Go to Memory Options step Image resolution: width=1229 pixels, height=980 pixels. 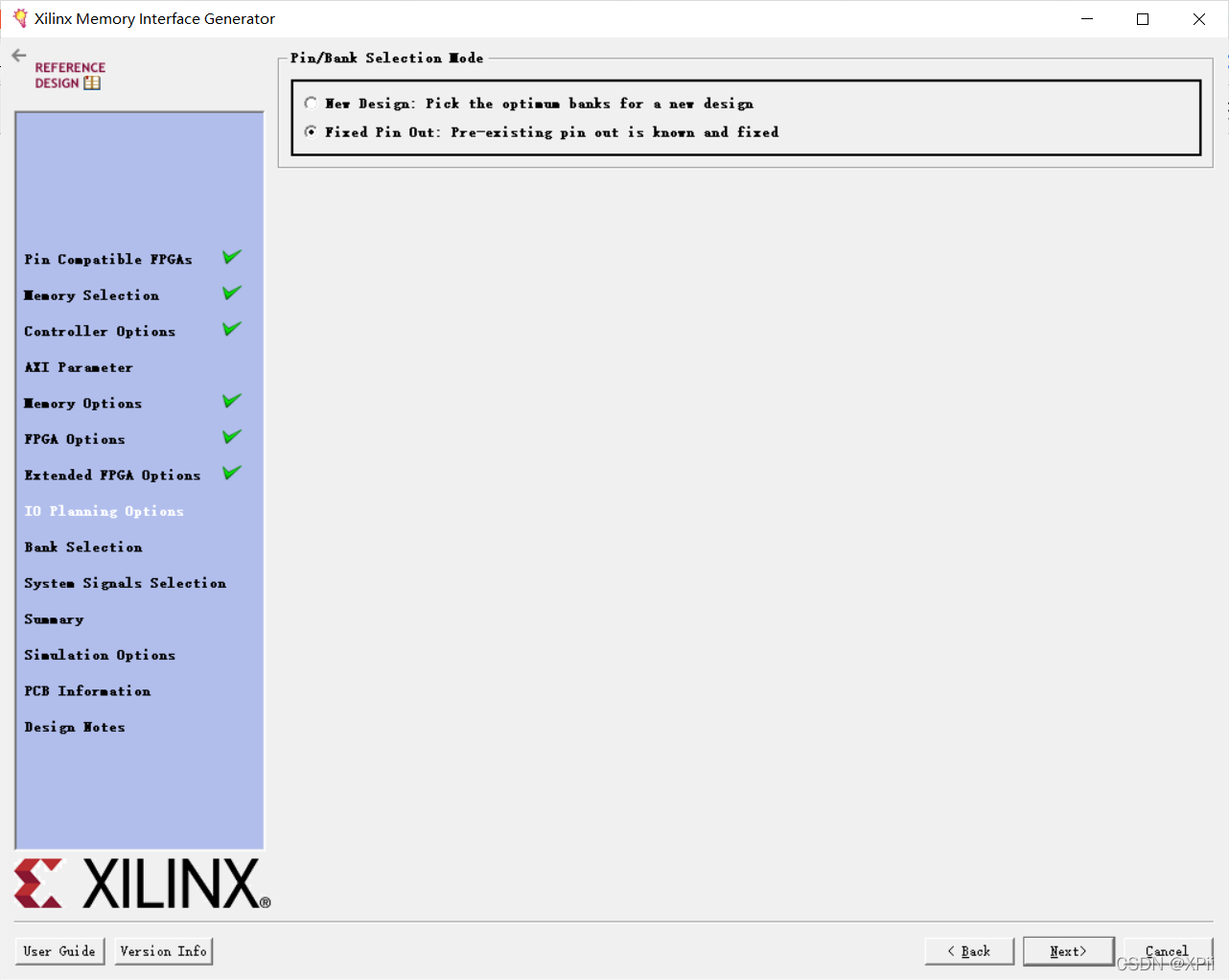pyautogui.click(x=83, y=403)
